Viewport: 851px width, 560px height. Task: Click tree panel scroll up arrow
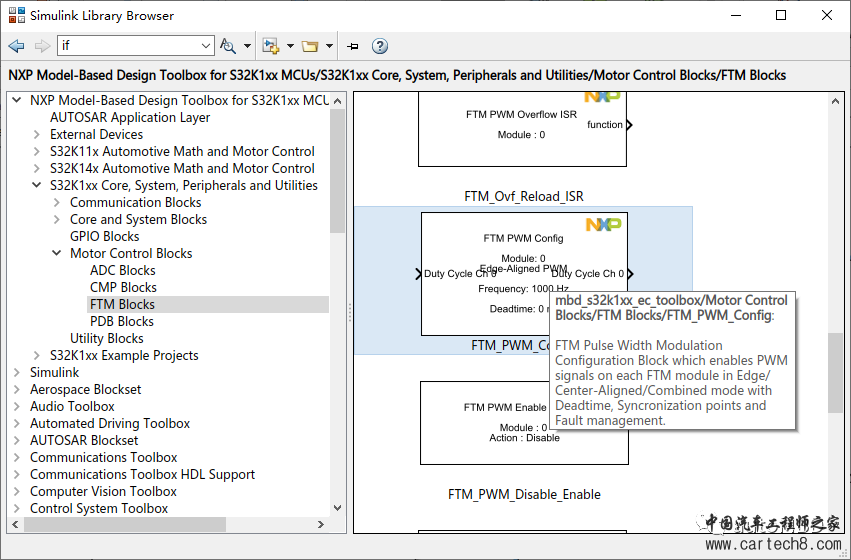click(x=338, y=101)
